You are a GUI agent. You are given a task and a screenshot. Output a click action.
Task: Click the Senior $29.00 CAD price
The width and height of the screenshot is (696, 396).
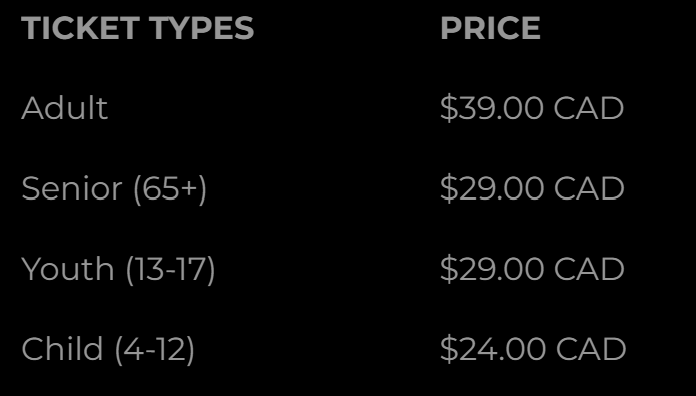click(532, 189)
